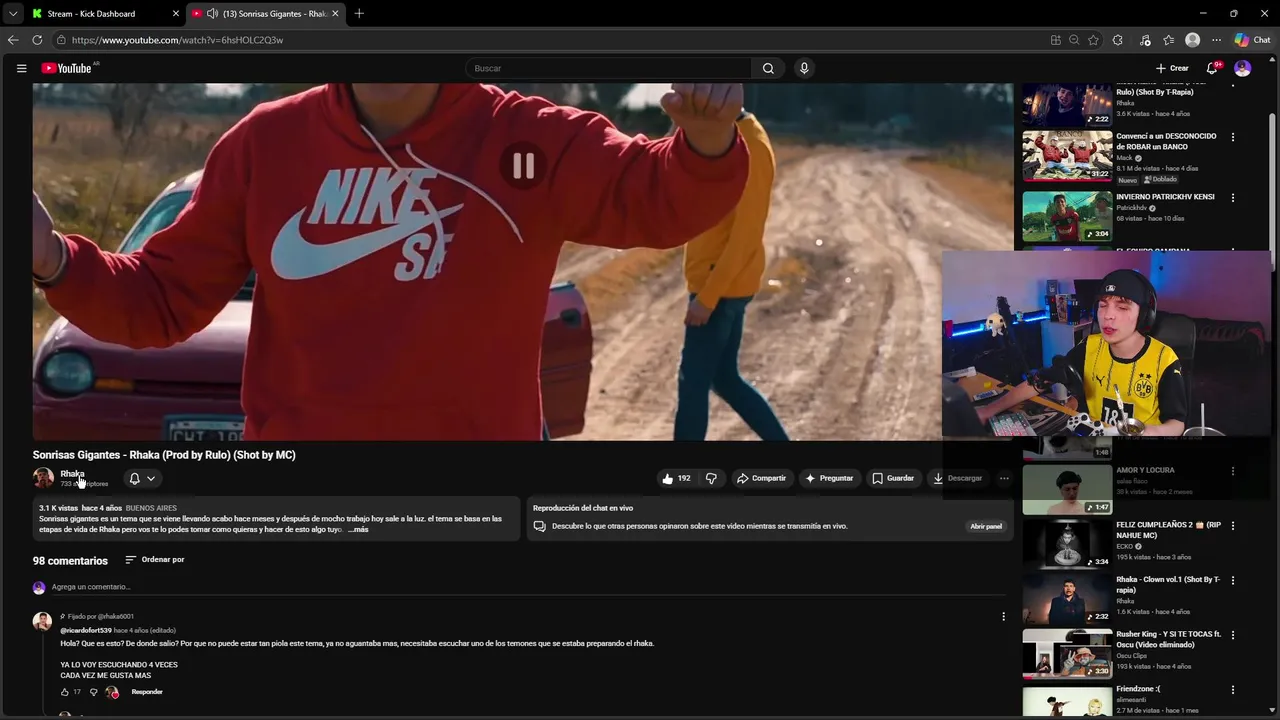
Task: Click the Compartir share button
Action: pyautogui.click(x=761, y=478)
